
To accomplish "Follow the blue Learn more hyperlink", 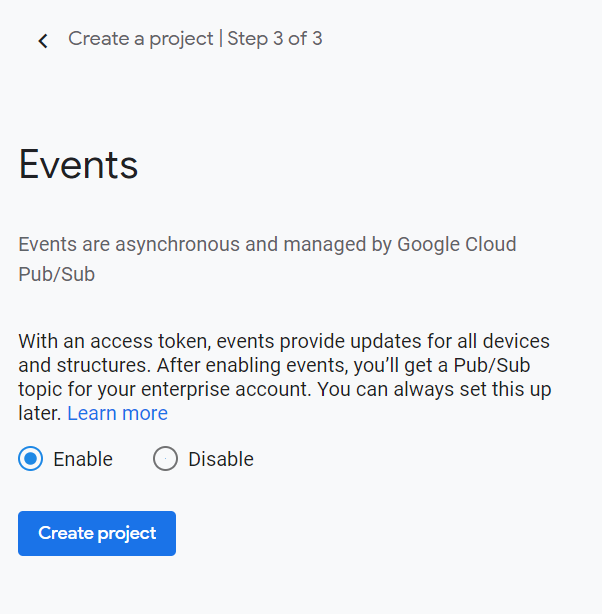I will click(117, 413).
